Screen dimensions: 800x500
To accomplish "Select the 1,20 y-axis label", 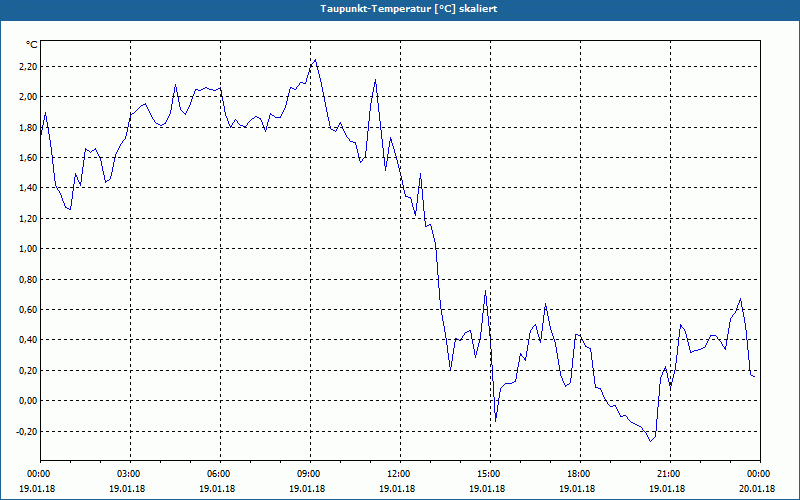I will 28,218.
